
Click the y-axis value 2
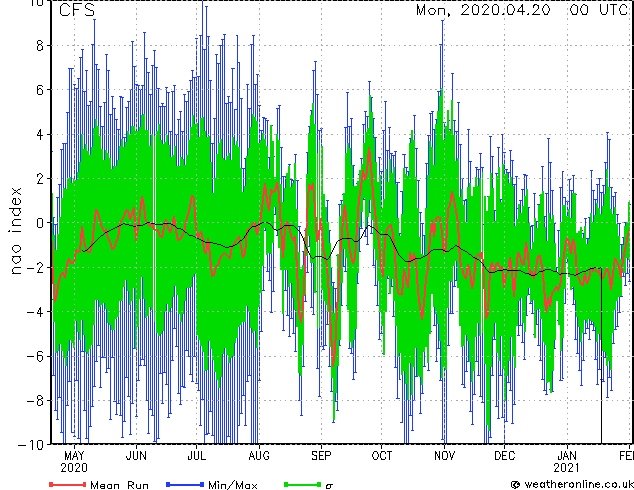[x=40, y=179]
